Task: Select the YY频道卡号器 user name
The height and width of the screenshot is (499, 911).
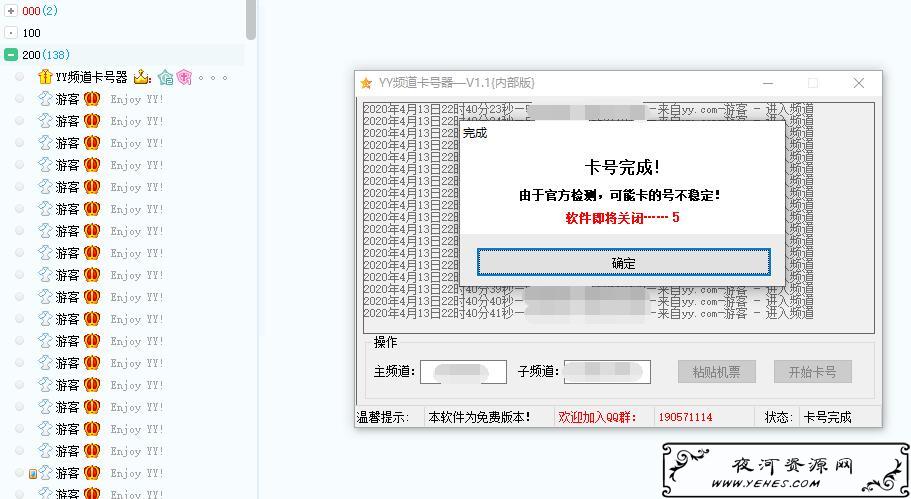Action: tap(91, 77)
